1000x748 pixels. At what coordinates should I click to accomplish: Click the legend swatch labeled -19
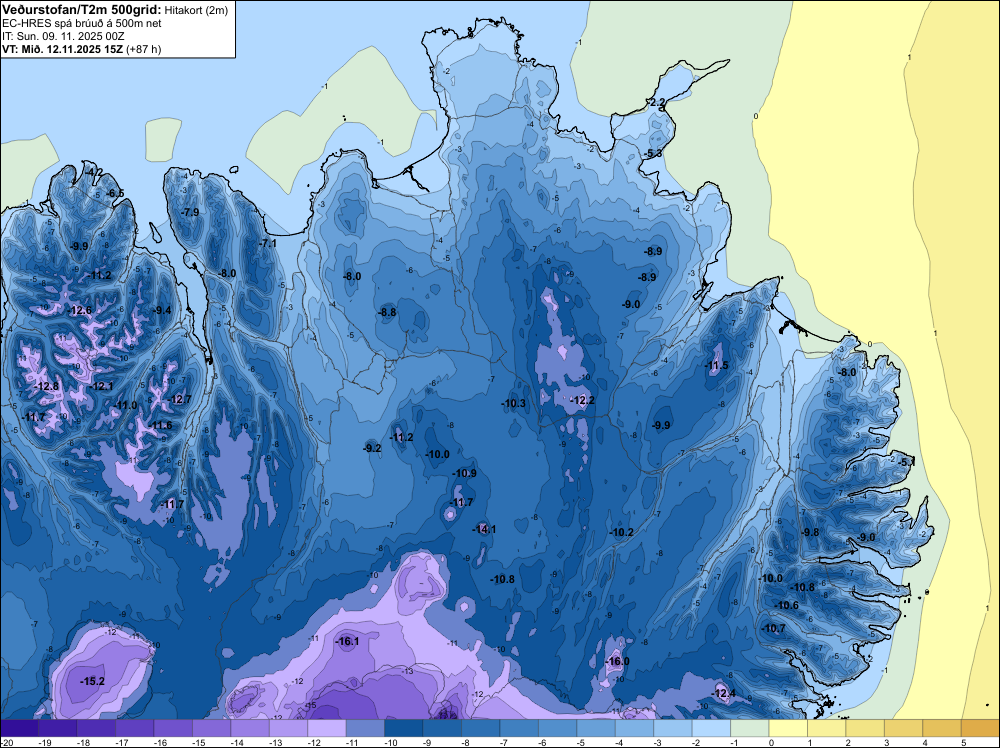tap(57, 728)
